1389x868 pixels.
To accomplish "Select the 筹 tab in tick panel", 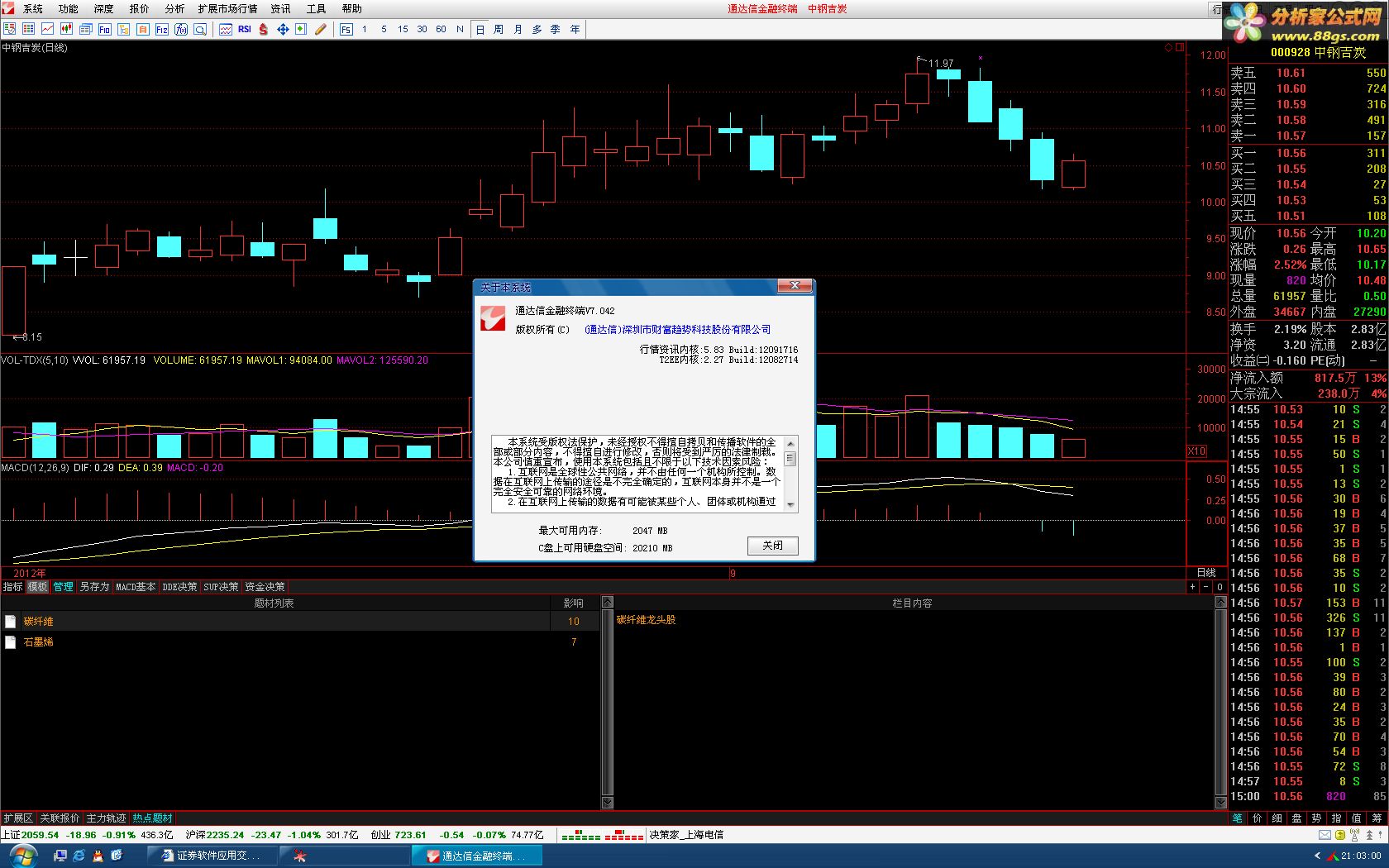I will point(1377,818).
